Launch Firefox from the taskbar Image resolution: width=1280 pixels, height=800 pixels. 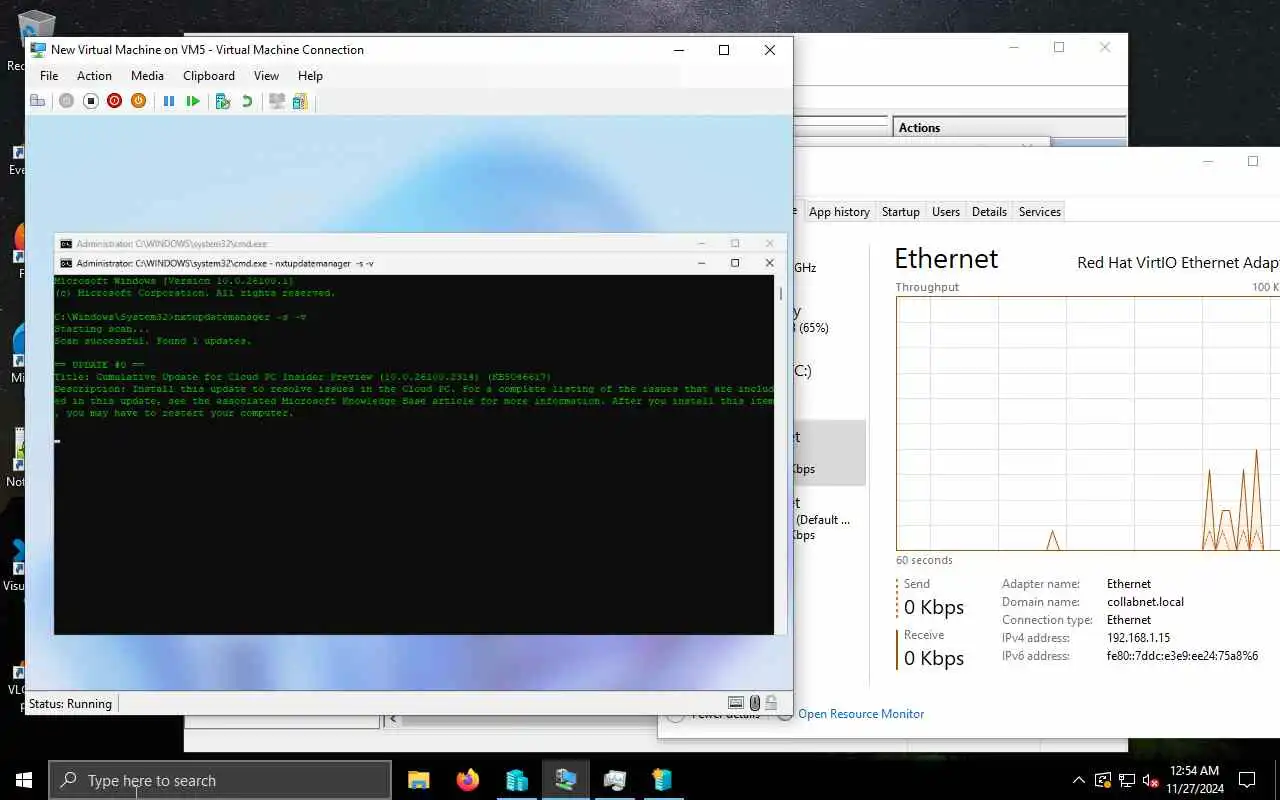467,780
